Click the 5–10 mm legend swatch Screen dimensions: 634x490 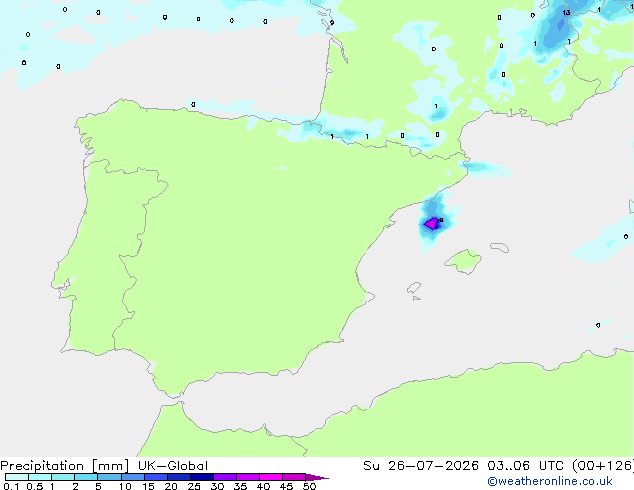[109, 477]
